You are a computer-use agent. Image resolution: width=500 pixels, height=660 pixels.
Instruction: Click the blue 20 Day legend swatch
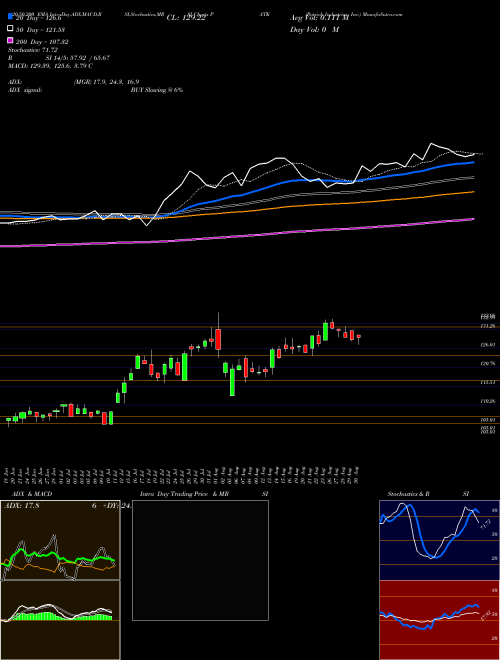pos(10,16)
